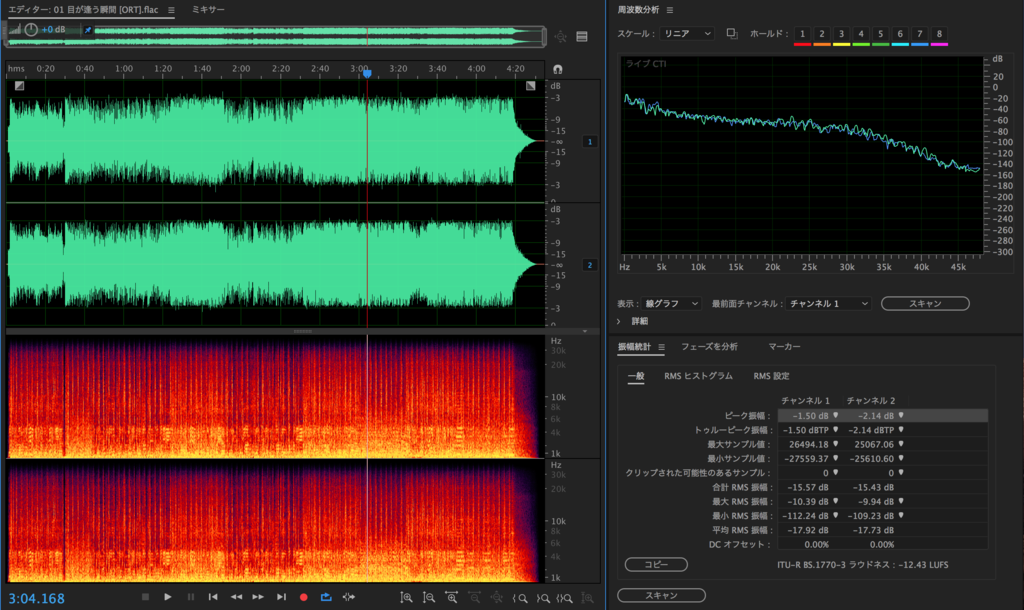Click the +0 dB gain value
The width and height of the screenshot is (1024, 610).
54,29
